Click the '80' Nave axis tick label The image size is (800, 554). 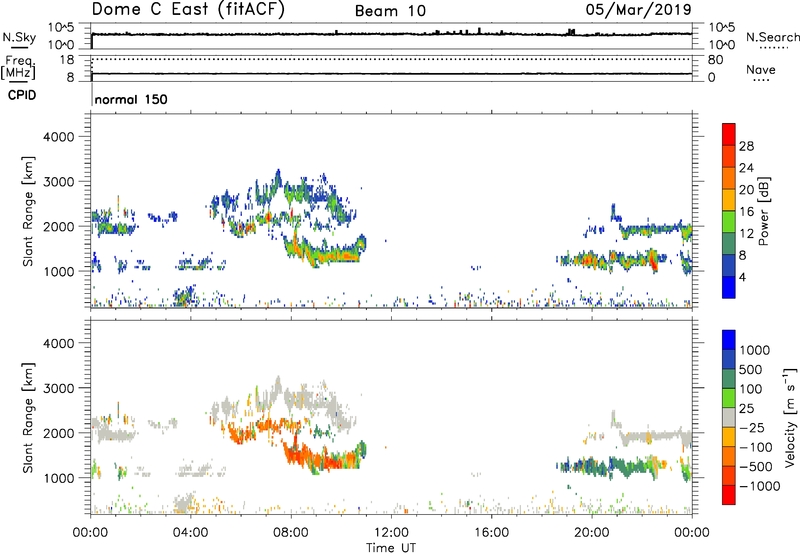(715, 60)
